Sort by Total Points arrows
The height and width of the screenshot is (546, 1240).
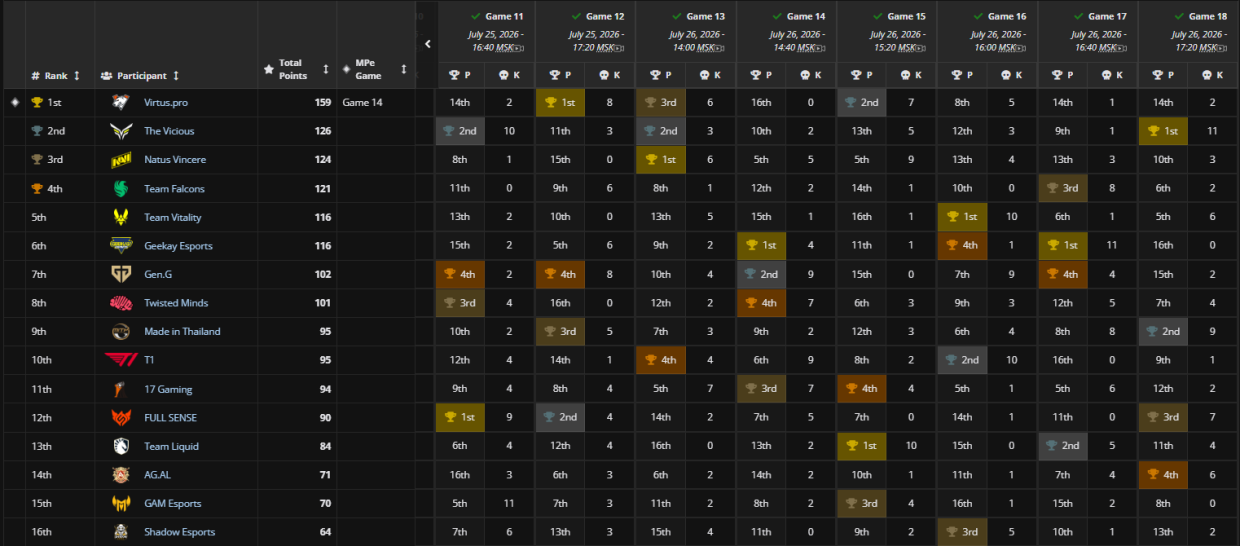click(326, 69)
